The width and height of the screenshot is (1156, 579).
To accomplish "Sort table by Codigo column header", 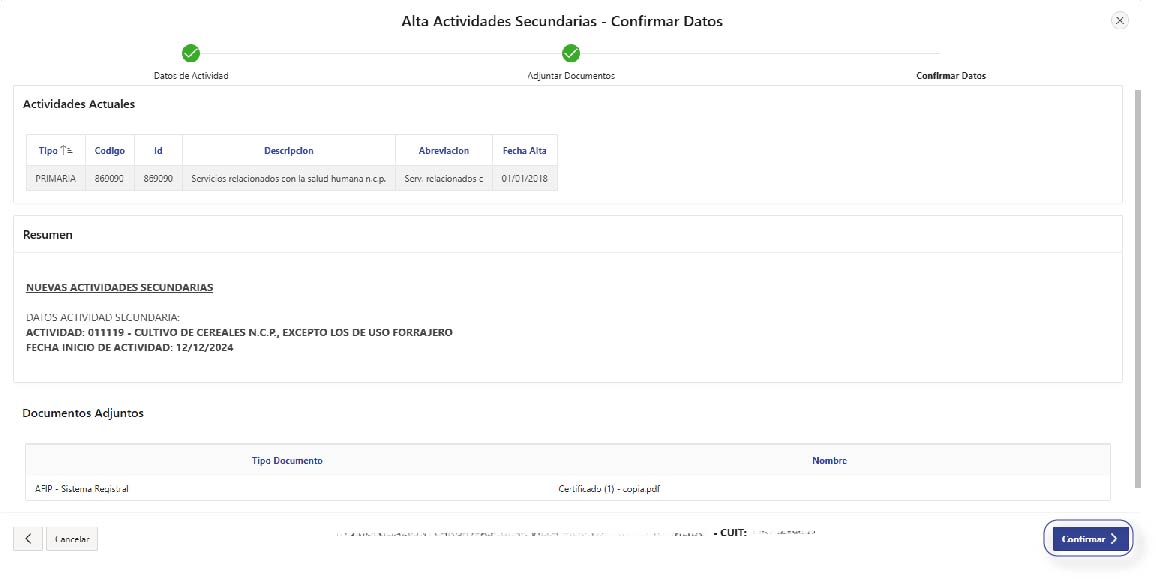I will coord(110,151).
